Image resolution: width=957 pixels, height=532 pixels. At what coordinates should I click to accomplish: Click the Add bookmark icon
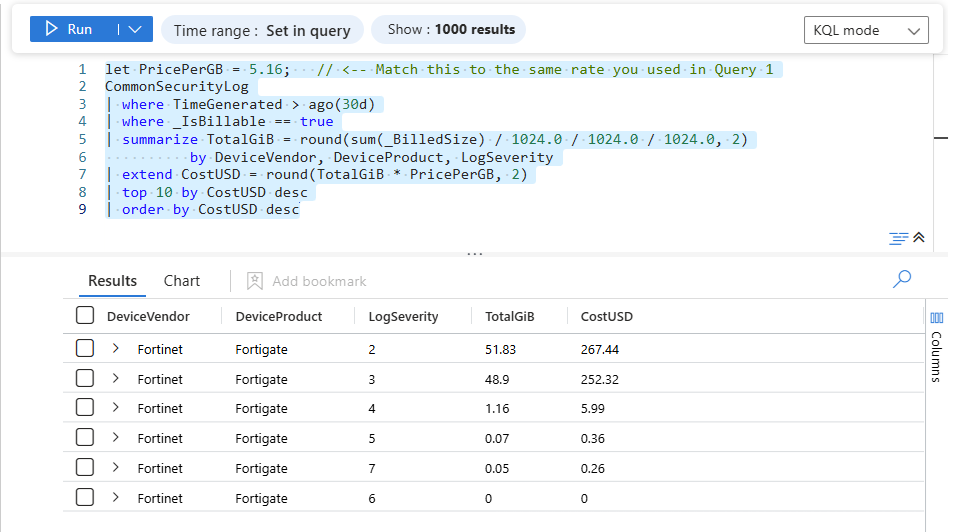point(255,281)
